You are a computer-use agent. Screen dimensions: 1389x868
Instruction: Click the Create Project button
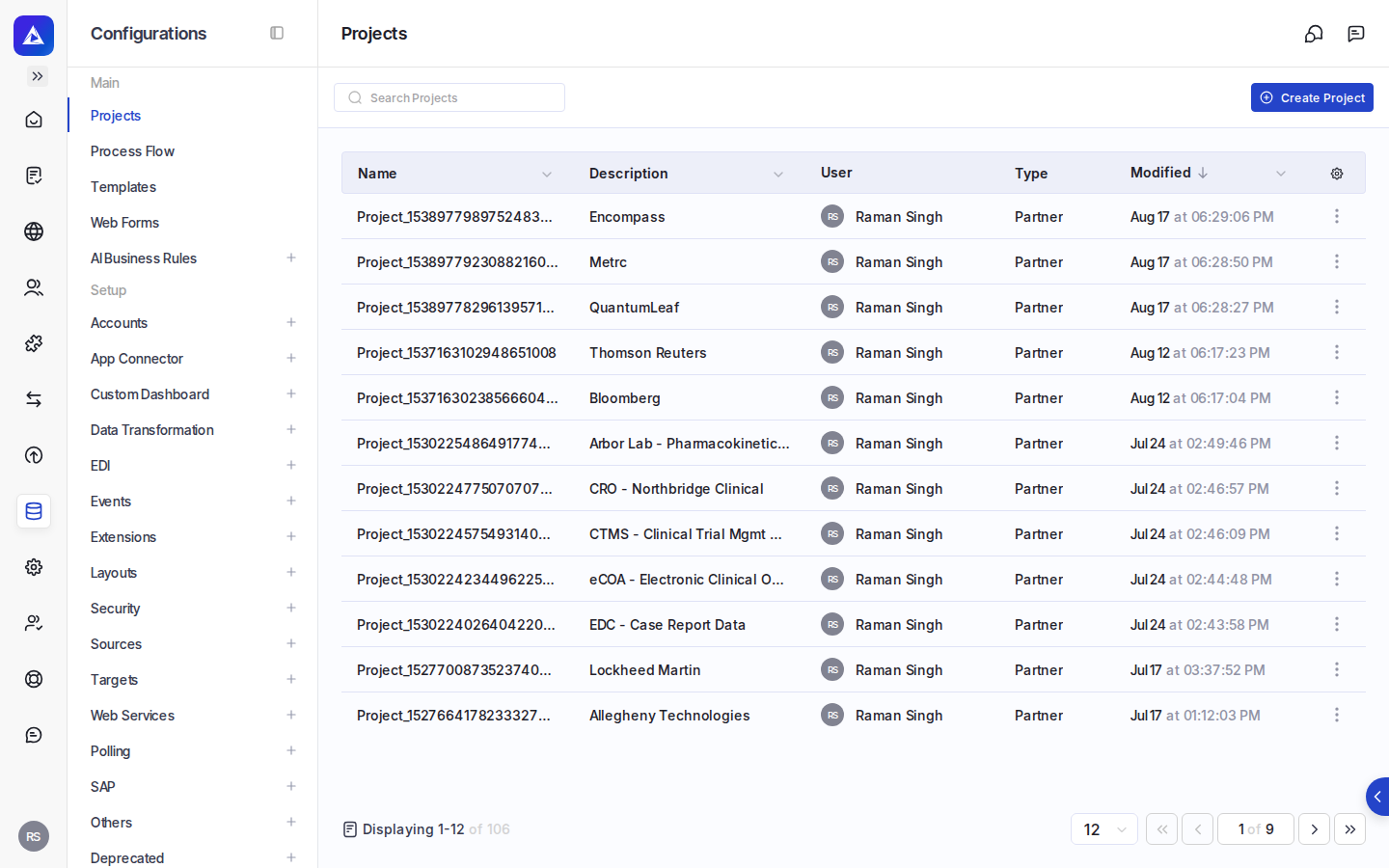(1312, 97)
